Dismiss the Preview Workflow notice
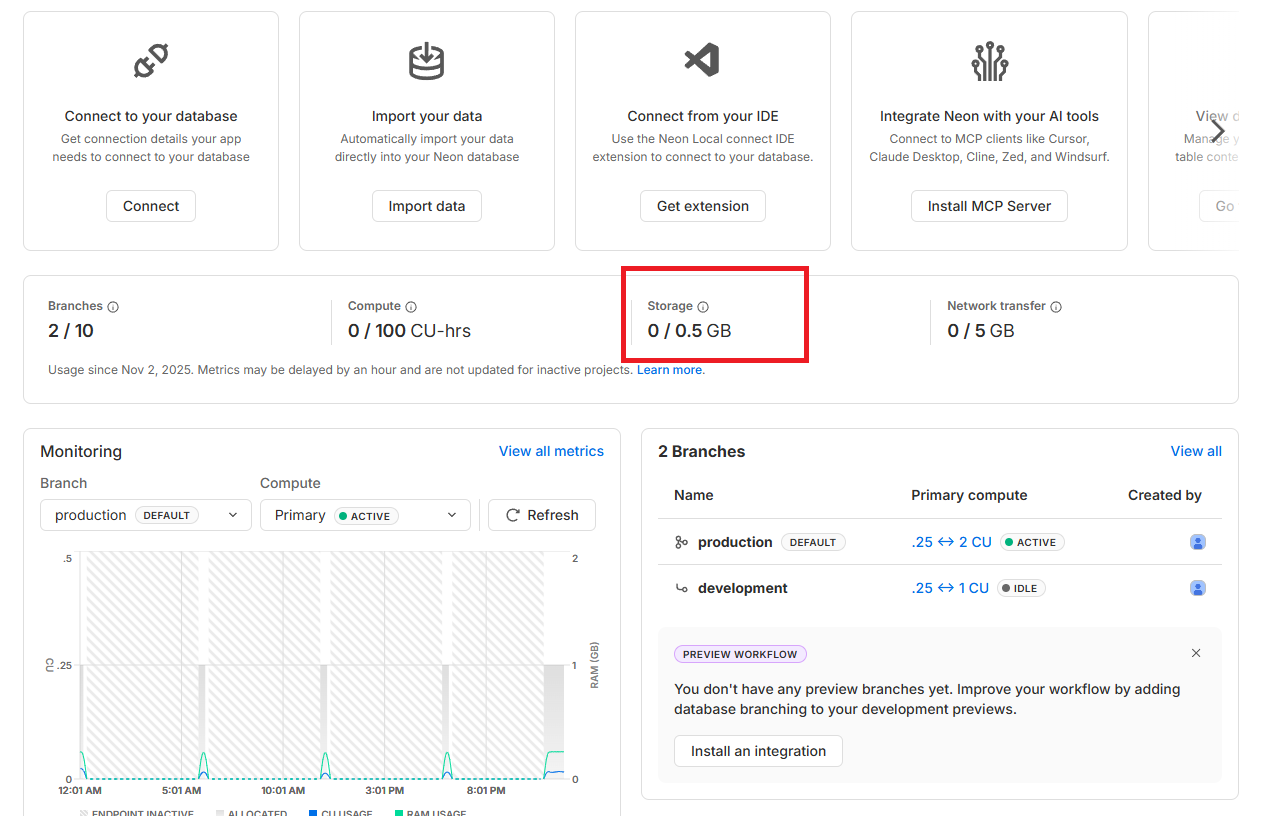Screen dimensions: 1261x816 coord(1196,653)
